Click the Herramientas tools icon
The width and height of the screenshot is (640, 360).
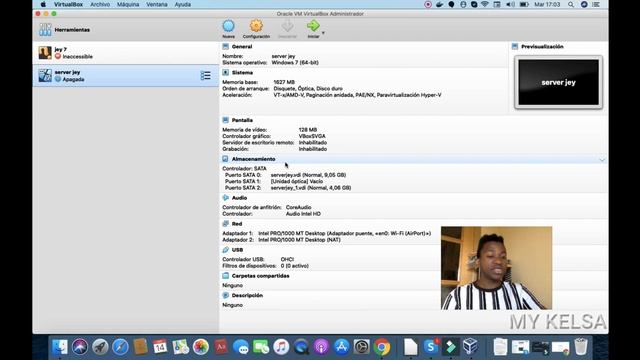[45, 29]
